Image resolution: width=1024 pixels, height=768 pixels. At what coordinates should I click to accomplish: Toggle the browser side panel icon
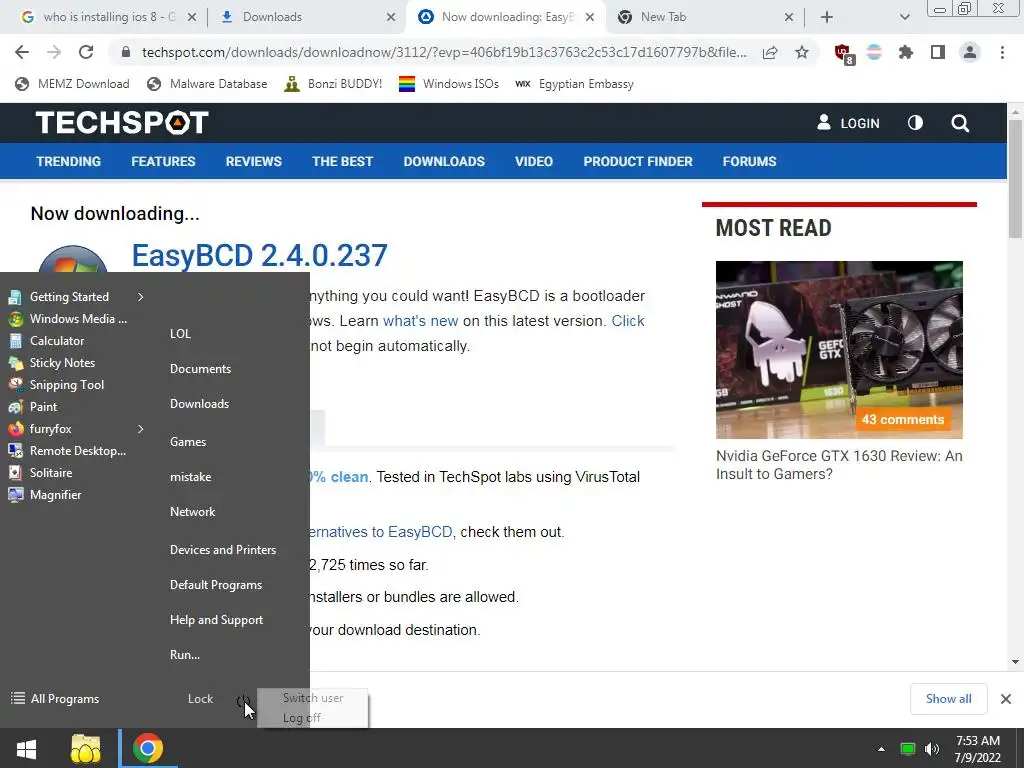pyautogui.click(x=938, y=52)
